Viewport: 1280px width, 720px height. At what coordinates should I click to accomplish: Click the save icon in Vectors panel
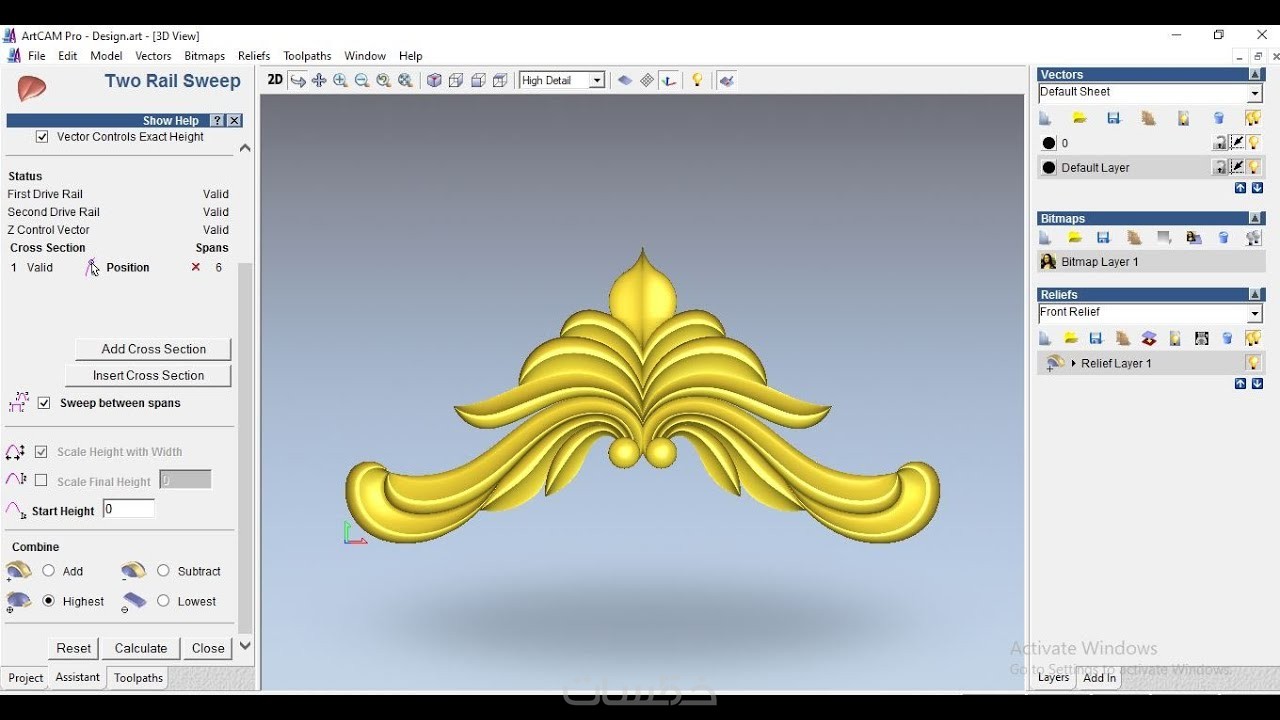pos(1114,118)
